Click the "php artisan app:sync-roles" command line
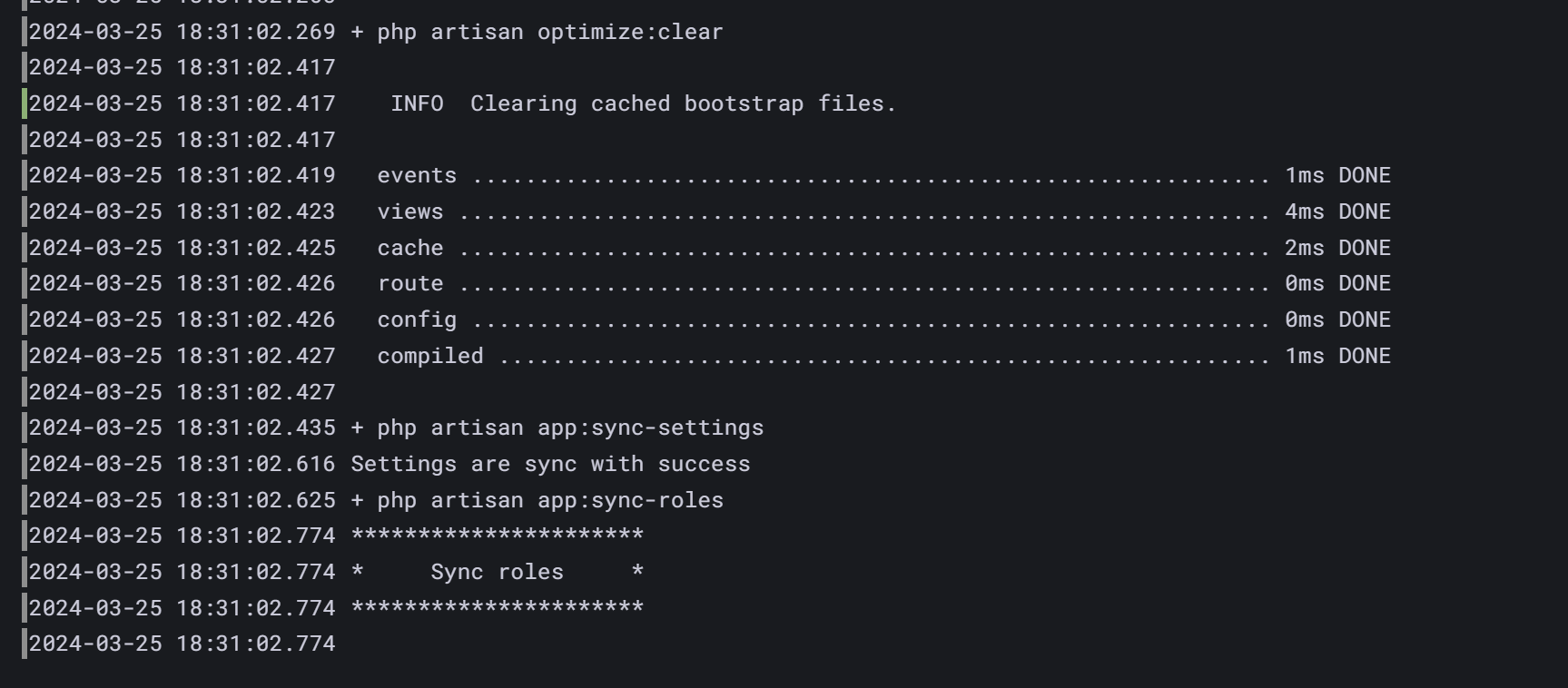The image size is (1568, 688). coord(549,501)
